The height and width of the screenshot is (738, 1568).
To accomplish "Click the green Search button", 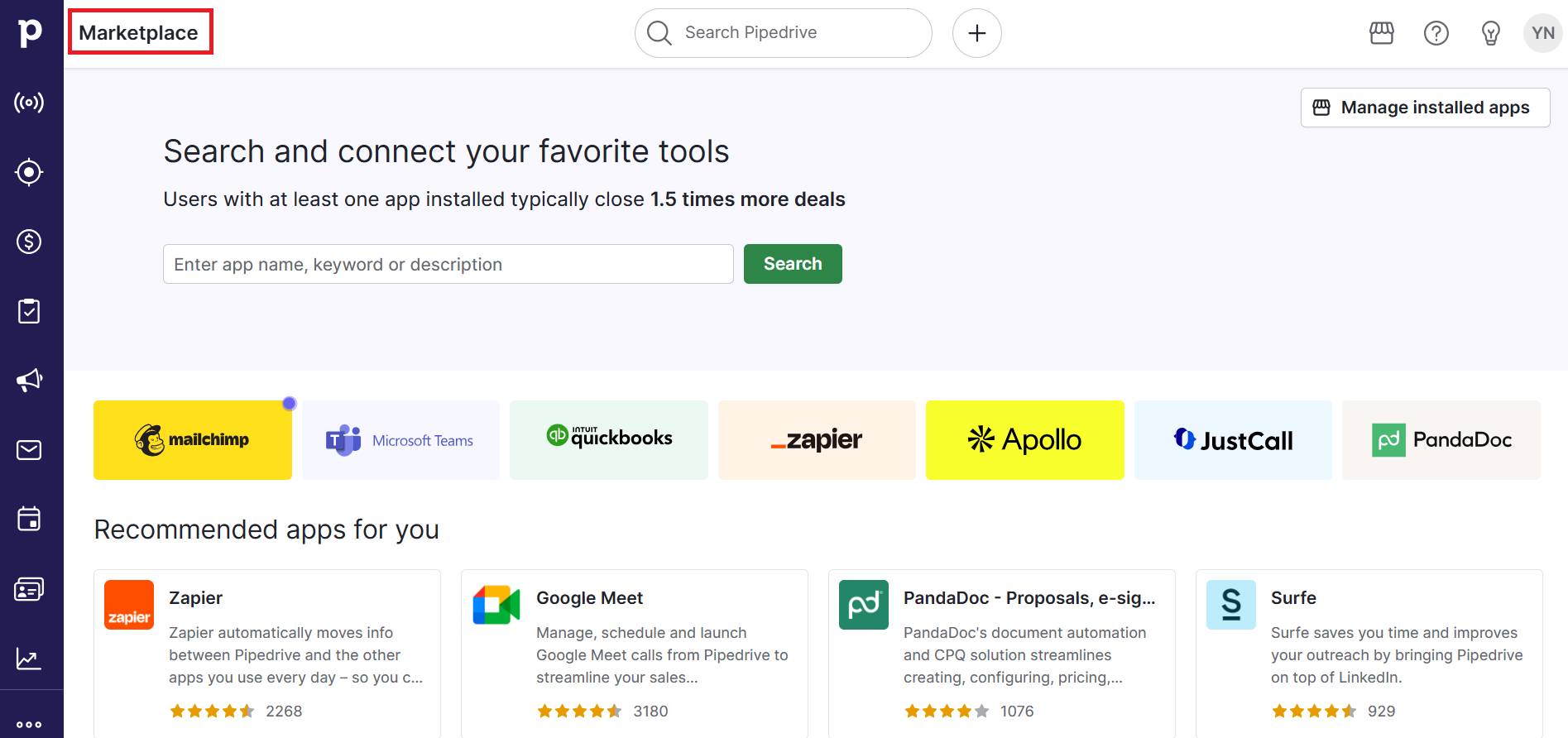I will click(793, 264).
